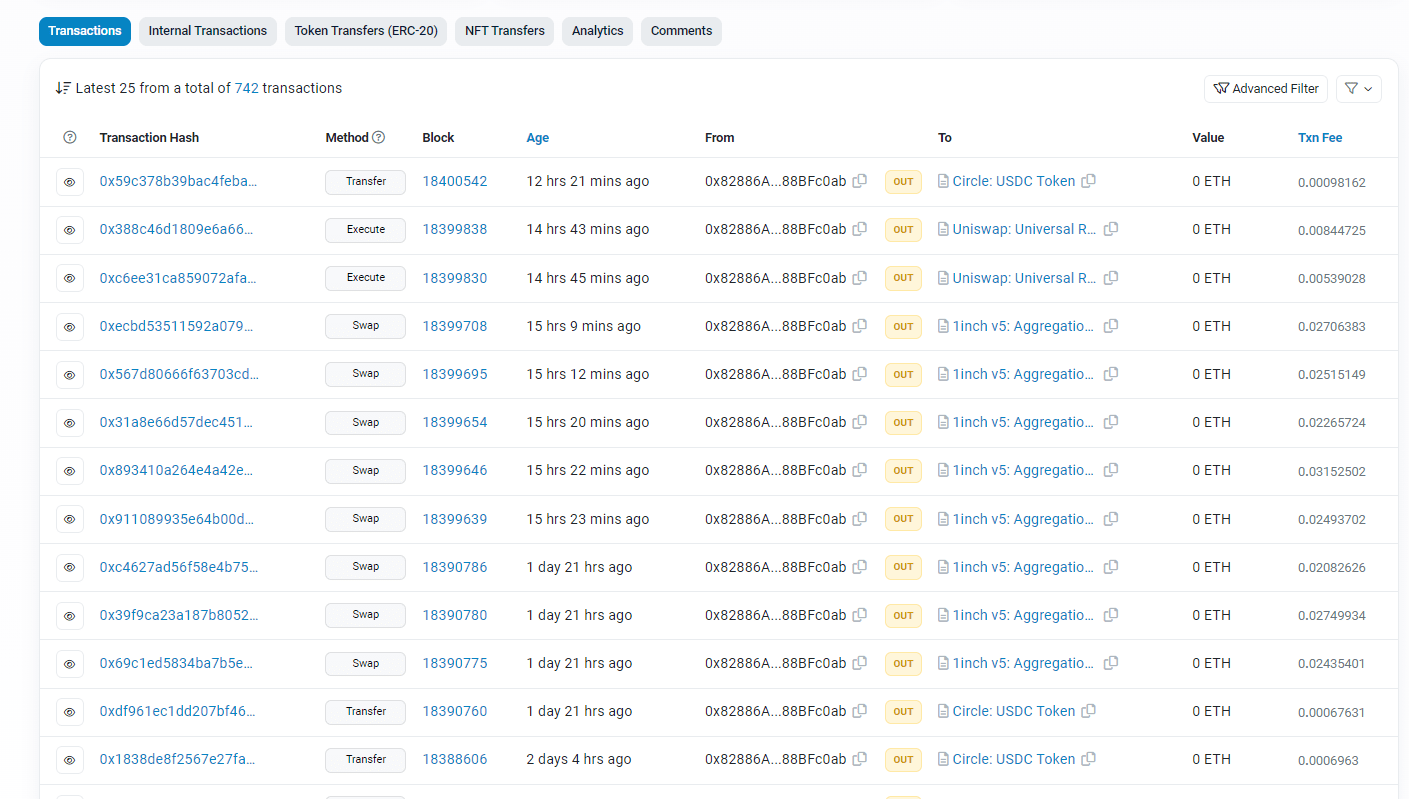
Task: Preview transaction 0x567d80666f63703cd with eye icon
Action: (x=70, y=375)
